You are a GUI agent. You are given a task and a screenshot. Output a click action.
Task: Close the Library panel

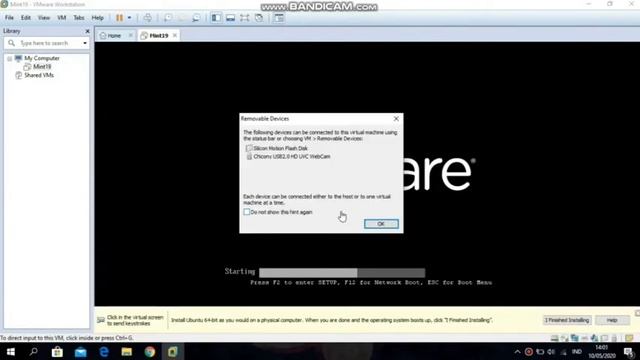click(x=87, y=31)
